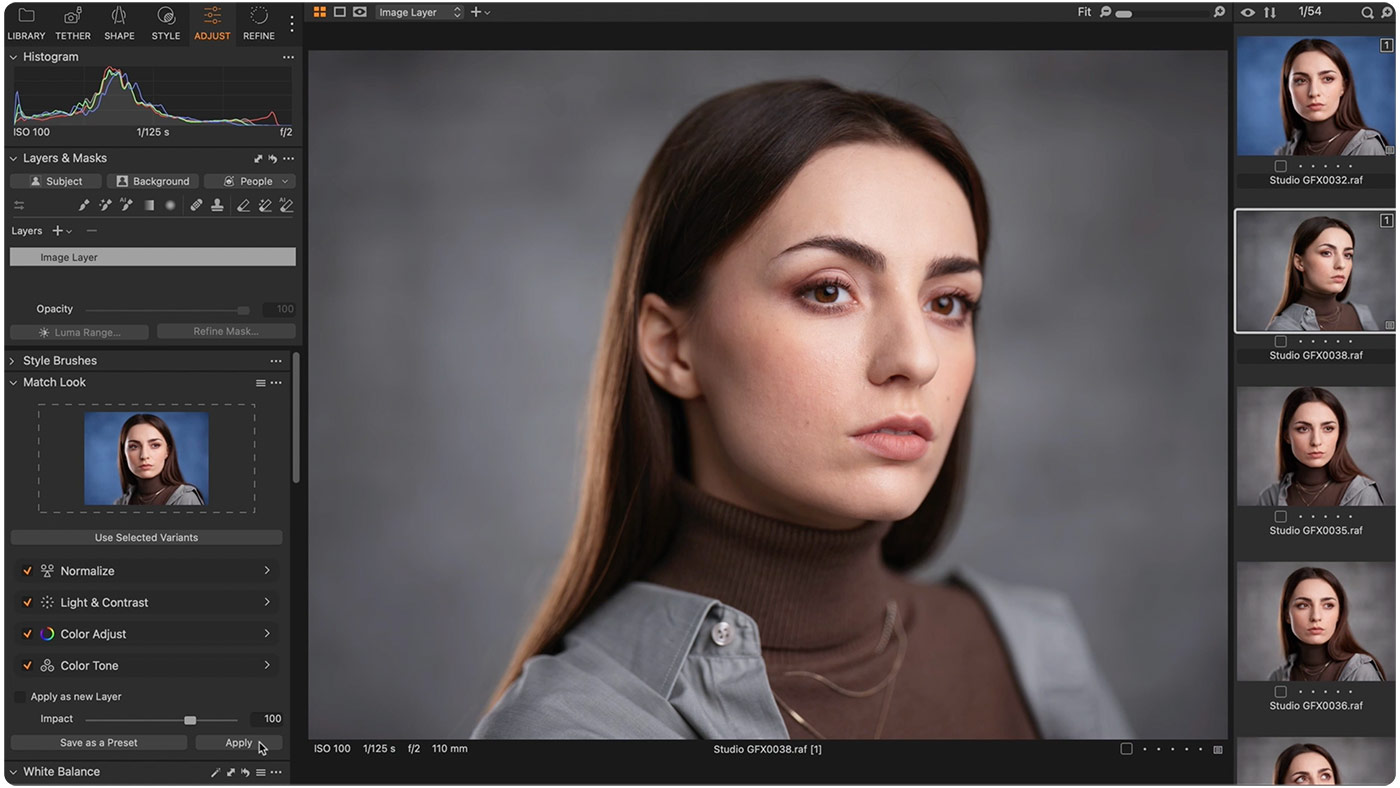Uncheck the Normalize checkbox
This screenshot has height=788, width=1400.
coord(28,571)
